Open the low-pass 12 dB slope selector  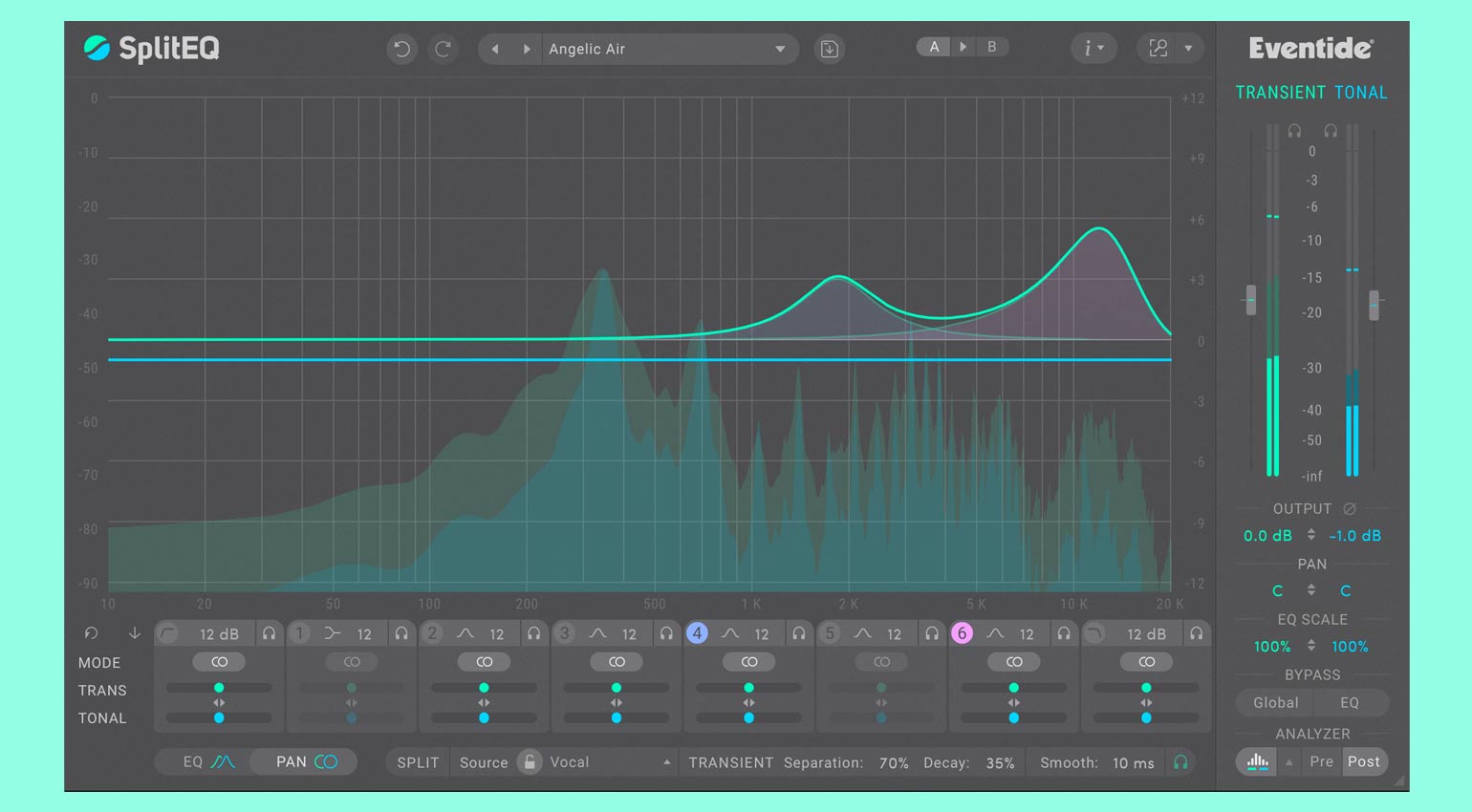[1146, 634]
